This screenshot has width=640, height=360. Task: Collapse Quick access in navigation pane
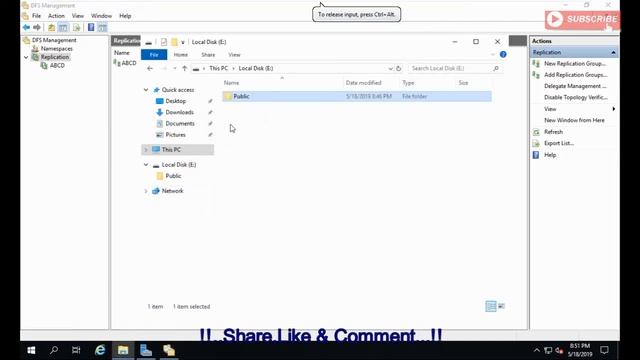pos(146,90)
